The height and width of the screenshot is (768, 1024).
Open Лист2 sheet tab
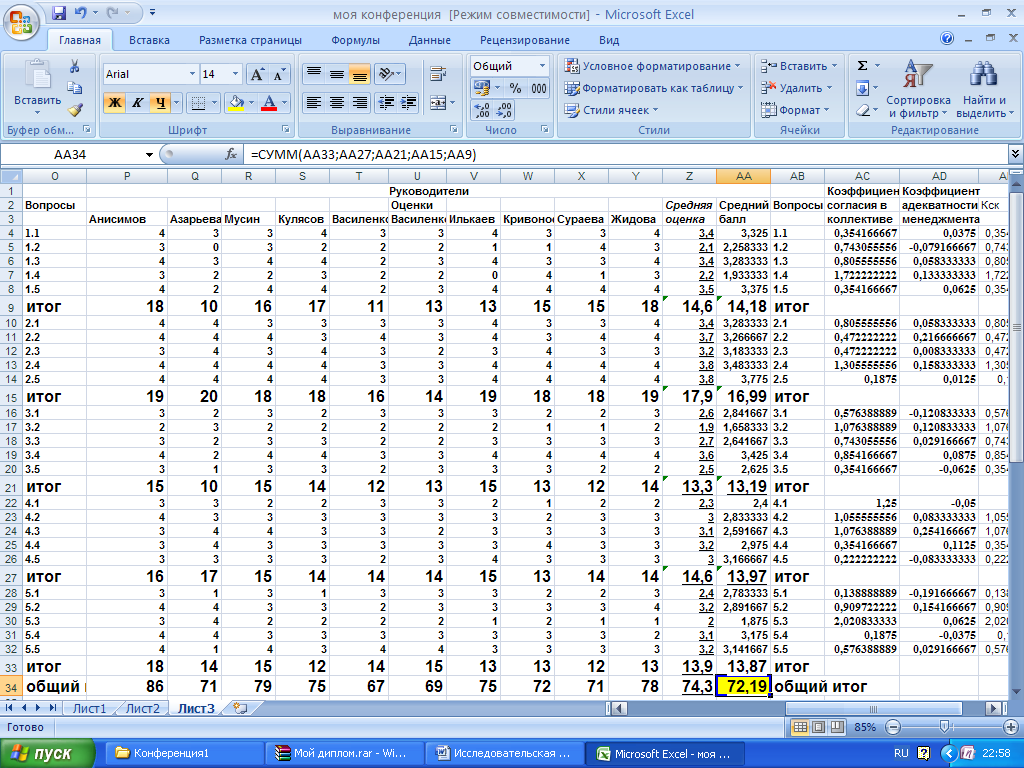coord(142,709)
